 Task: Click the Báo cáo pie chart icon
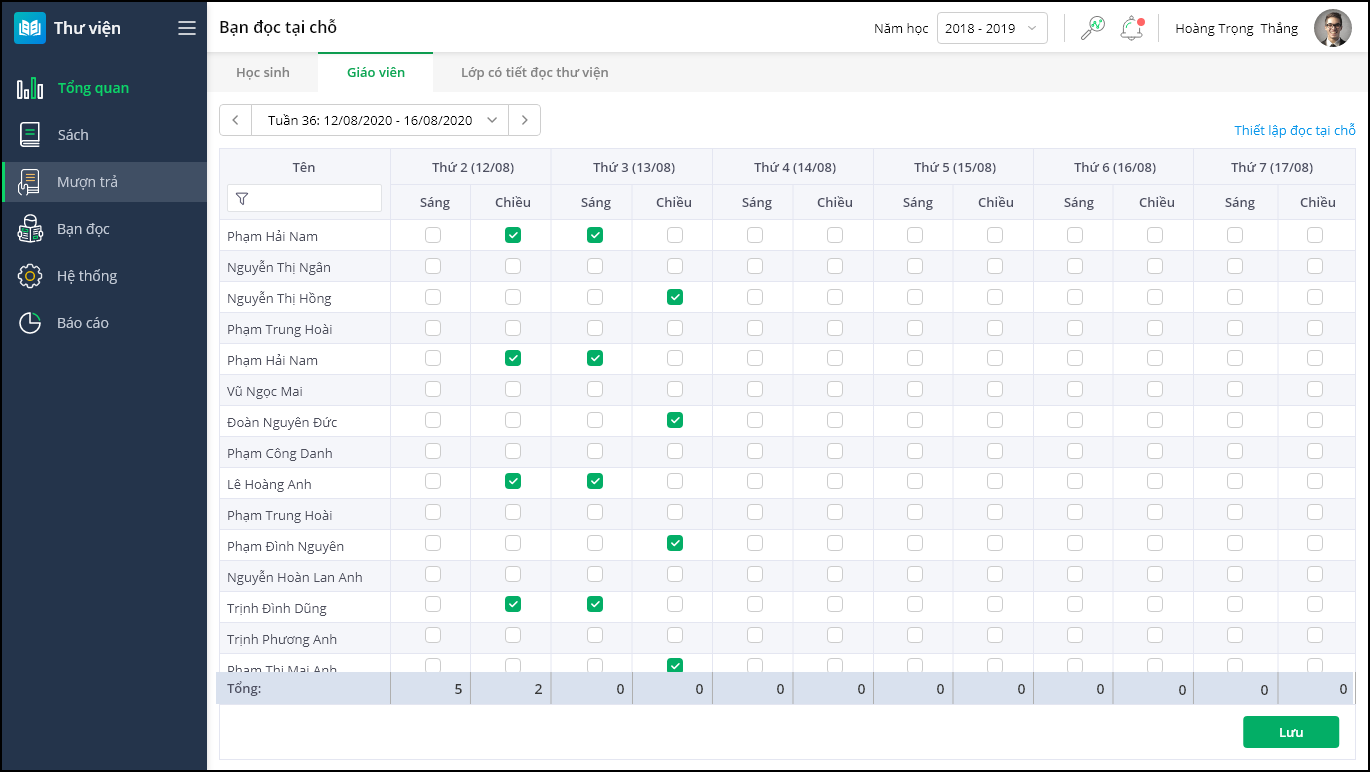point(30,323)
